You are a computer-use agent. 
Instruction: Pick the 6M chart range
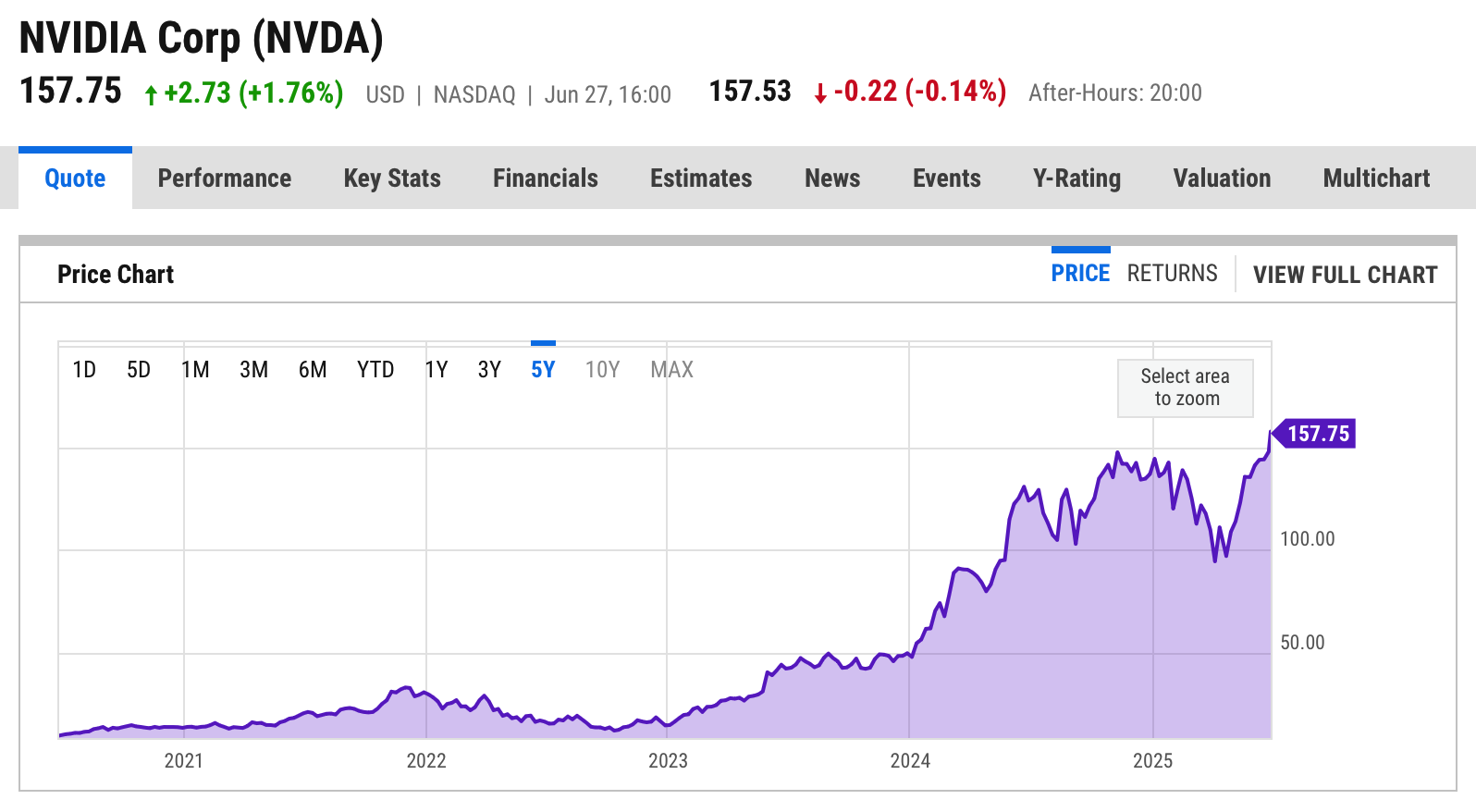pyautogui.click(x=313, y=370)
